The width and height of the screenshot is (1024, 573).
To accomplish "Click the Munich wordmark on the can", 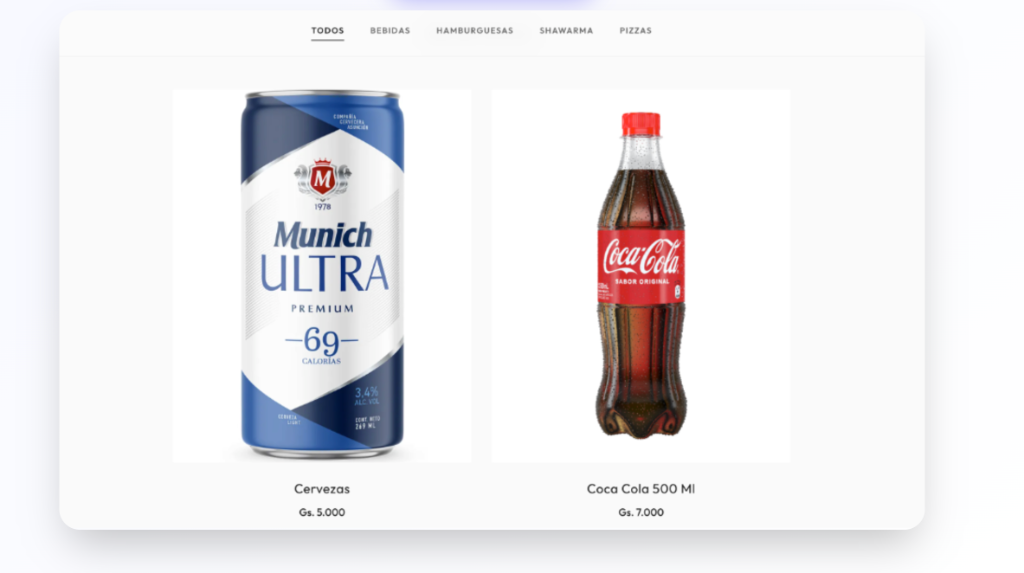I will click(x=323, y=235).
